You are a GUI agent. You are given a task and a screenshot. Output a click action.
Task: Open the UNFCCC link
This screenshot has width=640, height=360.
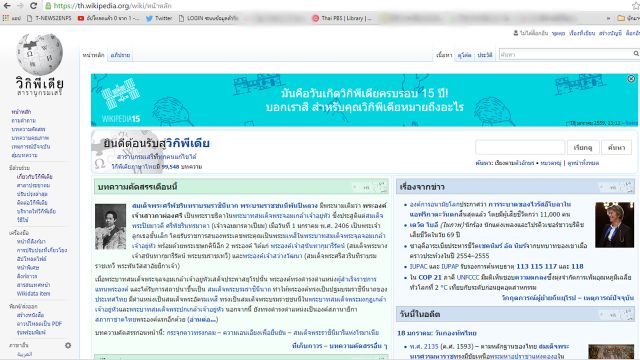468,277
